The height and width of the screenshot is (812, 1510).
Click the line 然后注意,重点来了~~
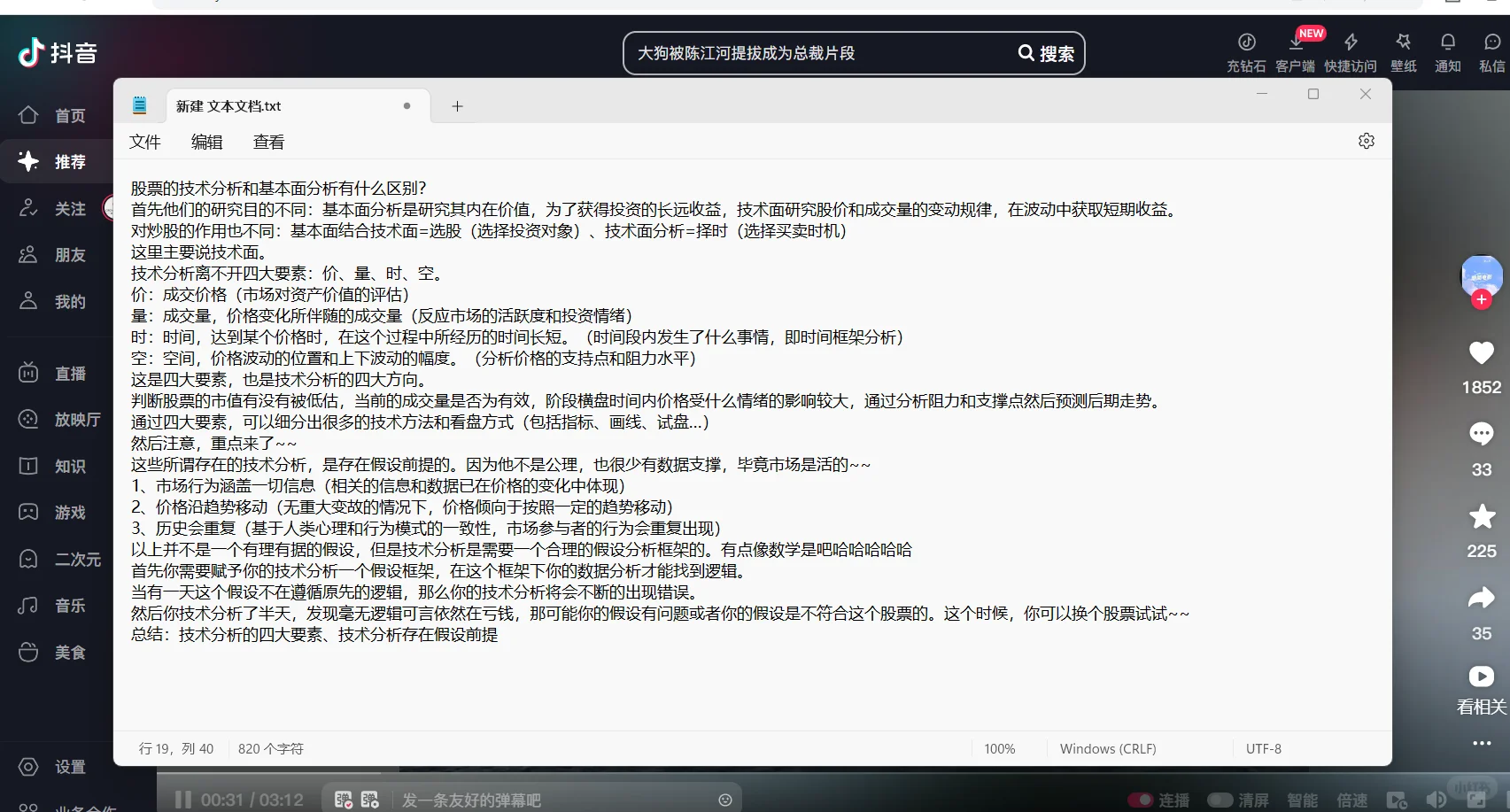[x=213, y=444]
